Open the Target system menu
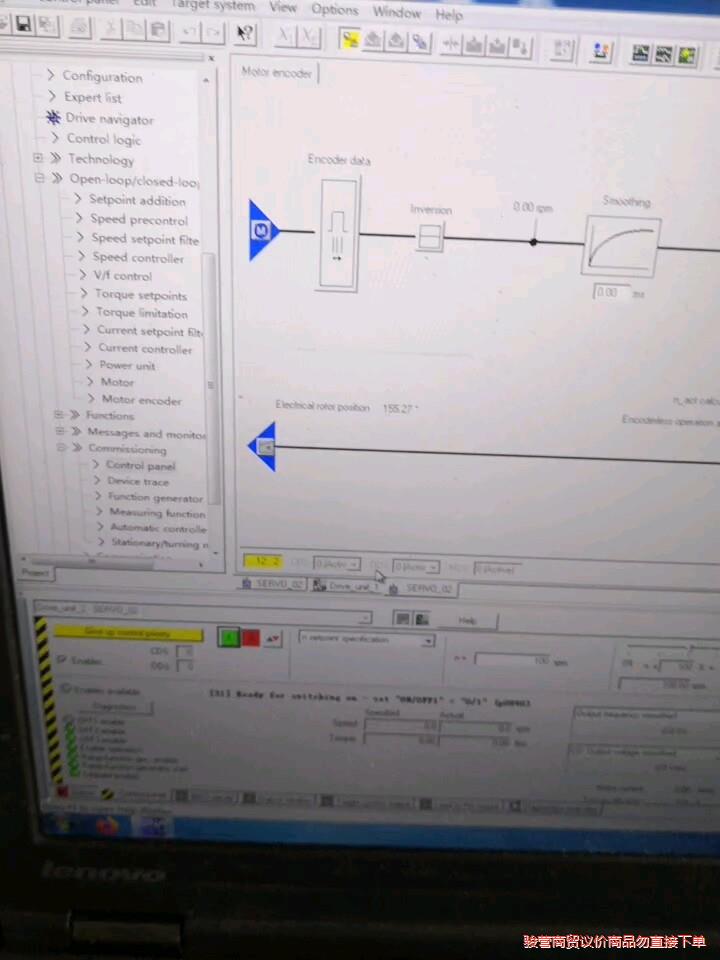 coord(212,6)
